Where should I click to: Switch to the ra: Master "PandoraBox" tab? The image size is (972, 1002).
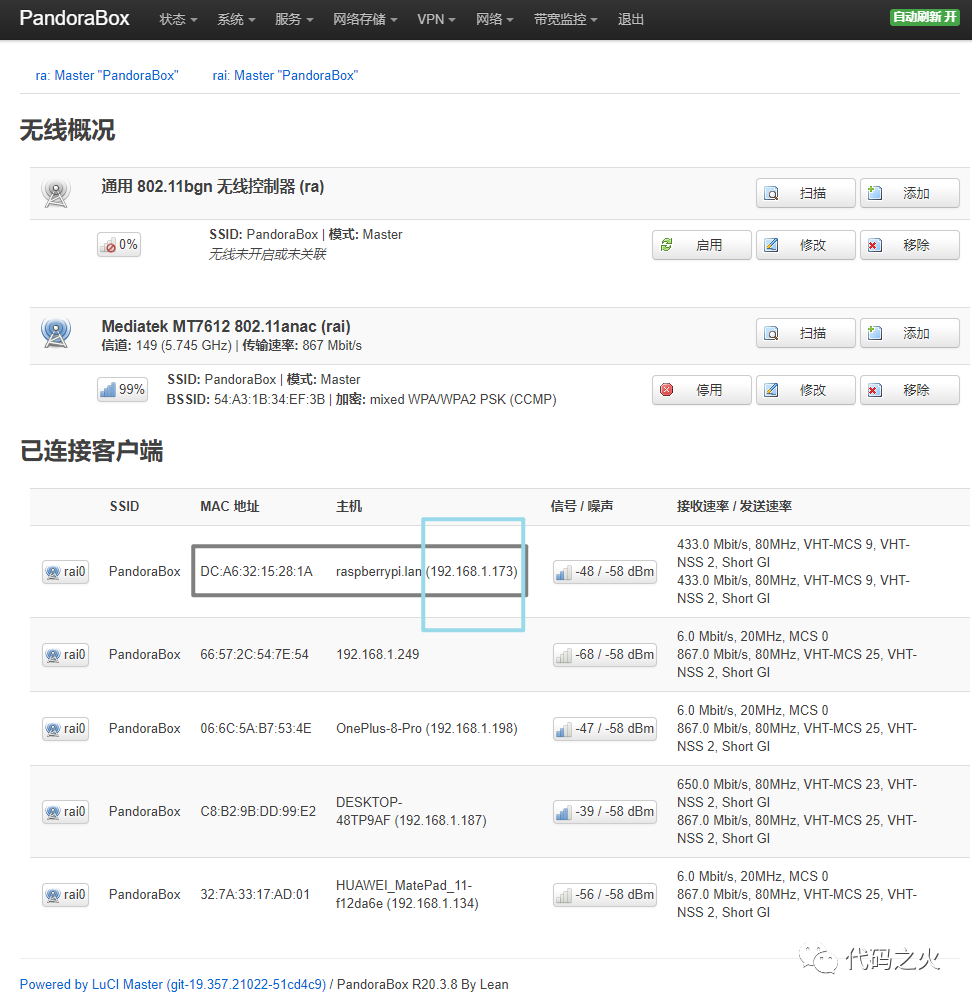point(107,75)
